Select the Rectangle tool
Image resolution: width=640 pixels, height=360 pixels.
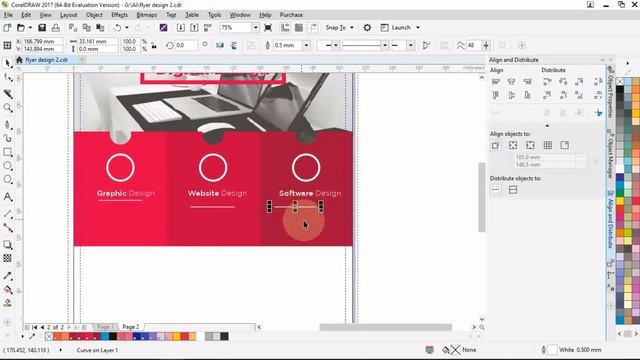[x=7, y=152]
